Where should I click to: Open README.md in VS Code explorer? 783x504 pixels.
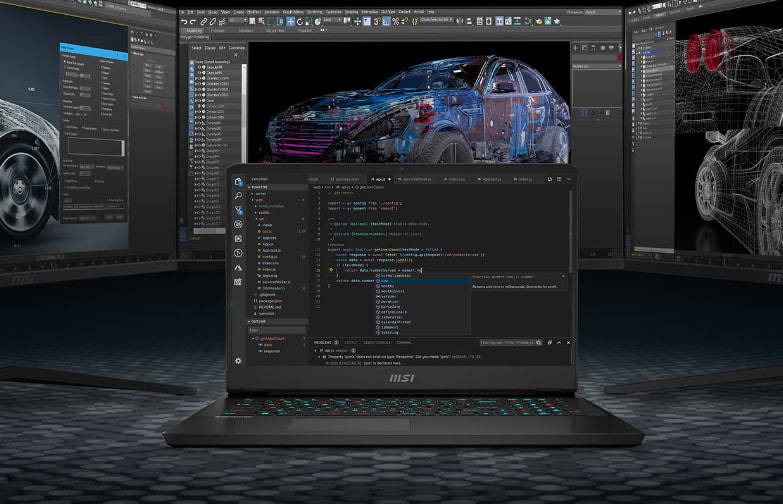tap(270, 307)
